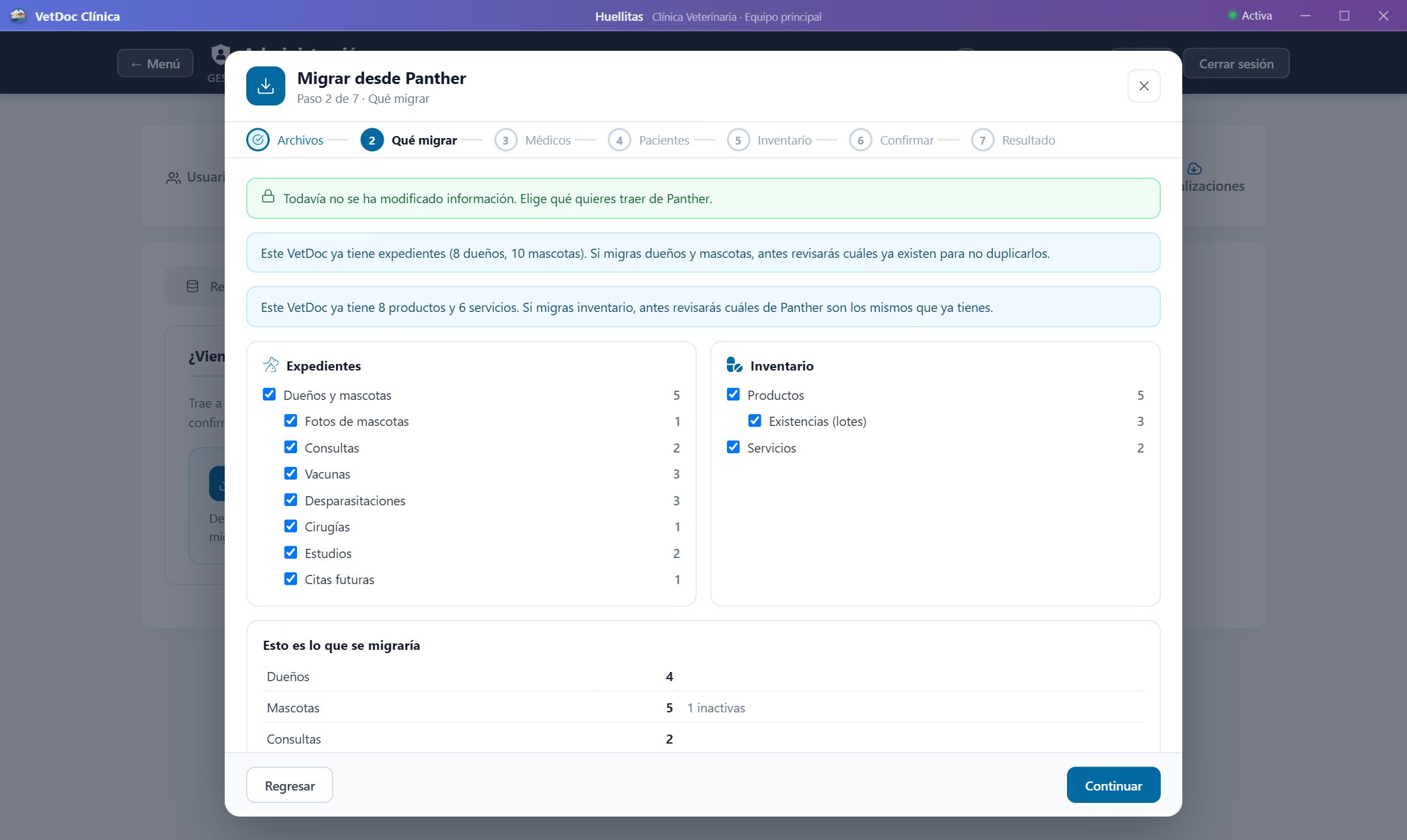Click the database icon in the background panel

point(193,287)
